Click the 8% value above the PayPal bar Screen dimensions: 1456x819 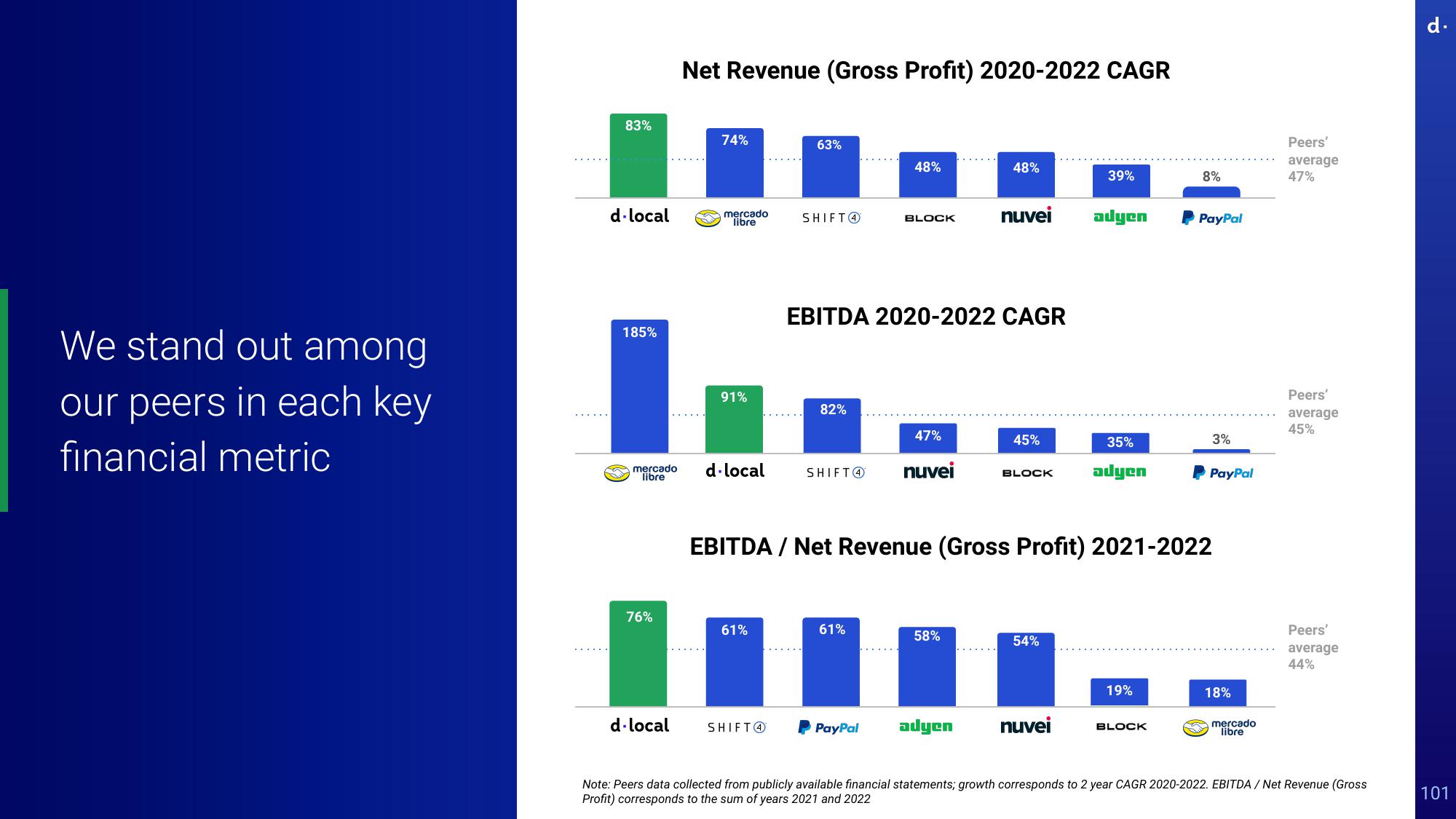(x=1211, y=176)
